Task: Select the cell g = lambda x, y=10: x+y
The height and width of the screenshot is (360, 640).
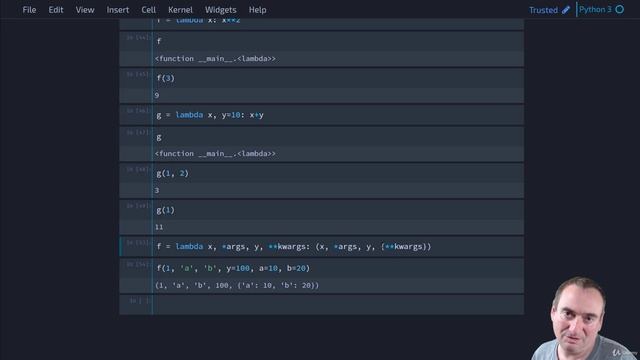Action: coord(338,115)
